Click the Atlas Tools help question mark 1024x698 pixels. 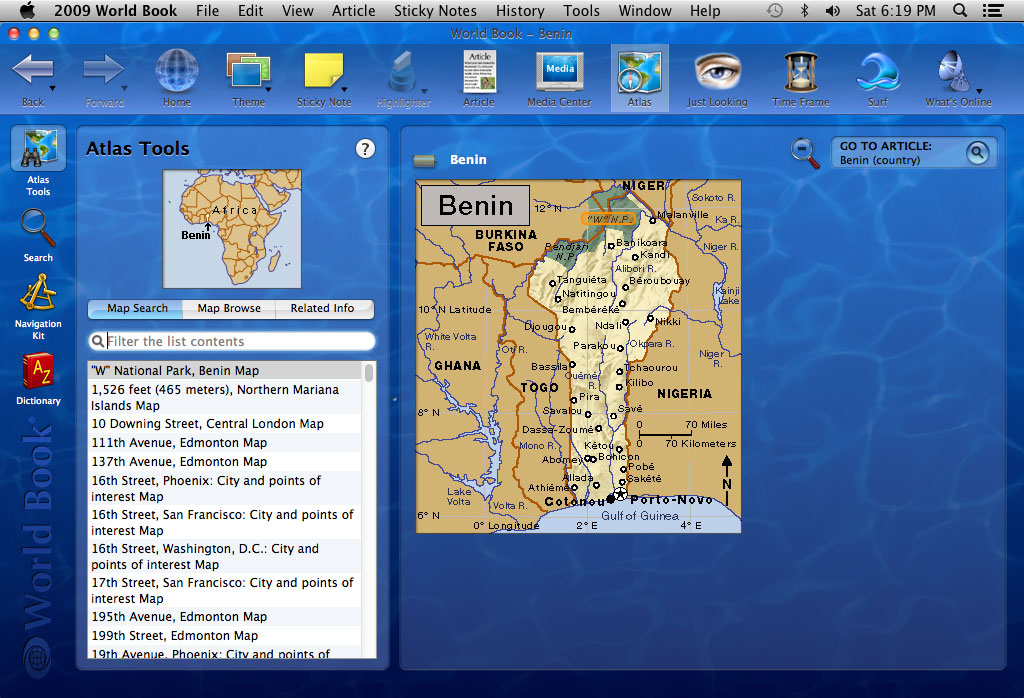(x=365, y=149)
